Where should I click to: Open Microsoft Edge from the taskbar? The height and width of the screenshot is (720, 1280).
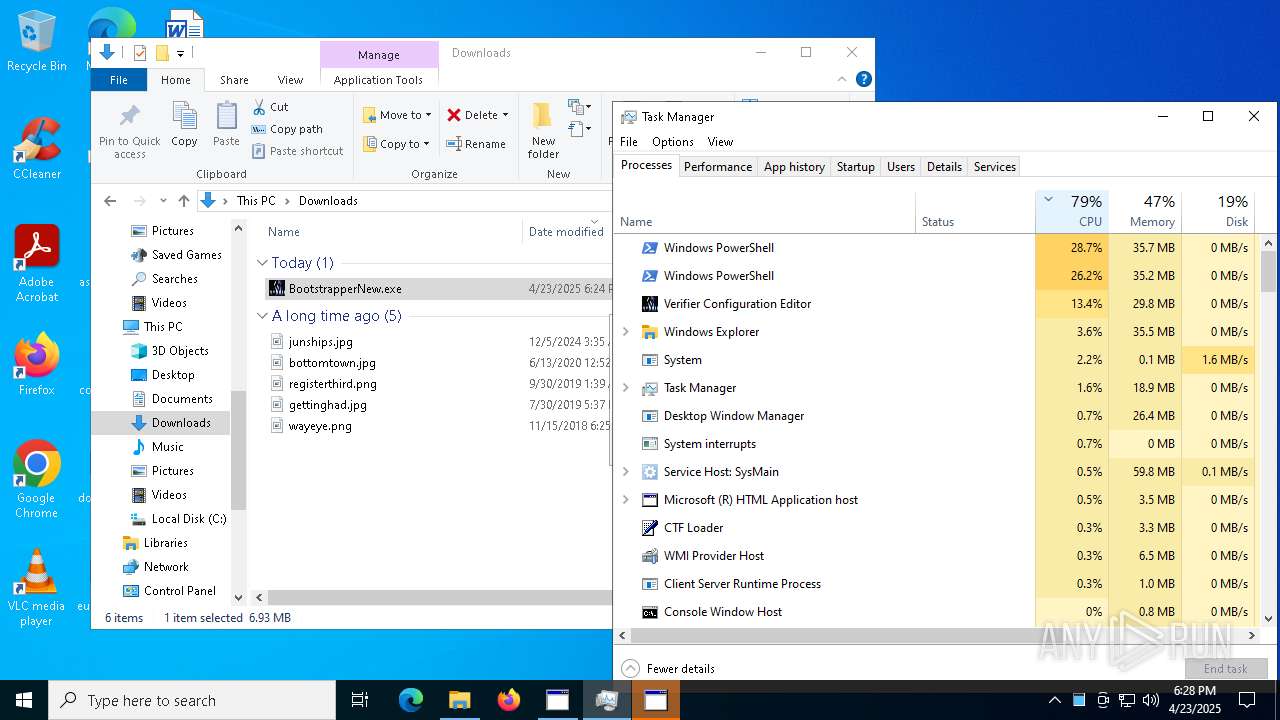411,700
